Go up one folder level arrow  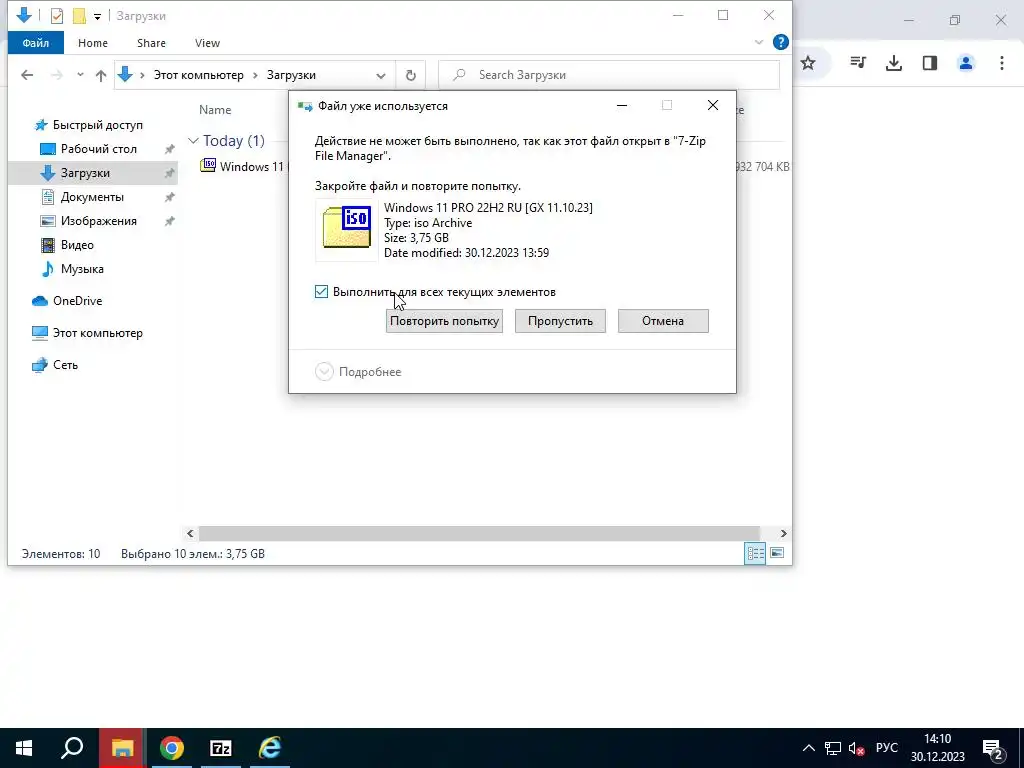pos(101,75)
